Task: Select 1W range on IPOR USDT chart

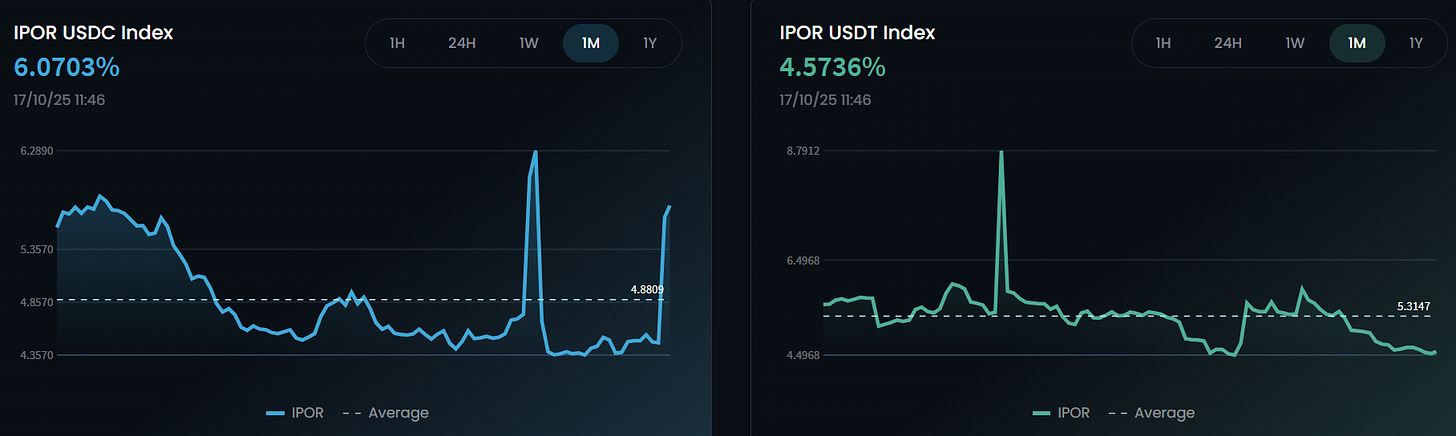Action: (x=1295, y=43)
